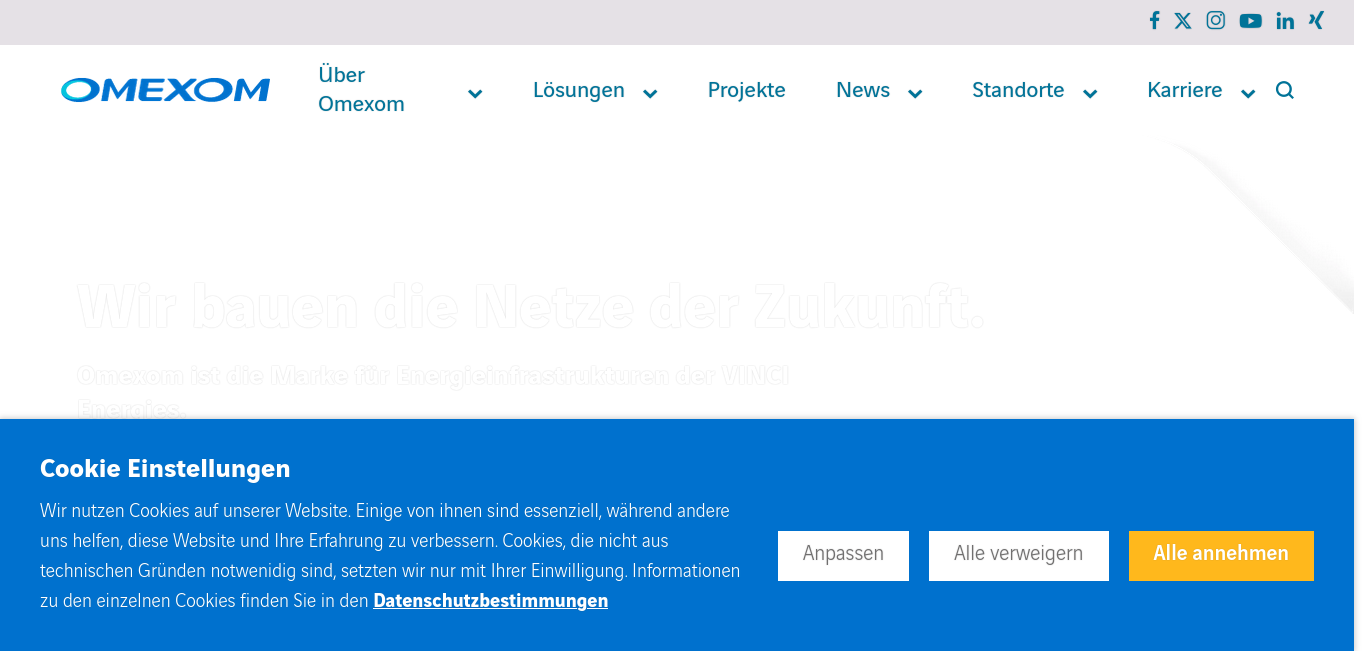The height and width of the screenshot is (651, 1366).
Task: Open the Karriere menu item
Action: click(1185, 90)
